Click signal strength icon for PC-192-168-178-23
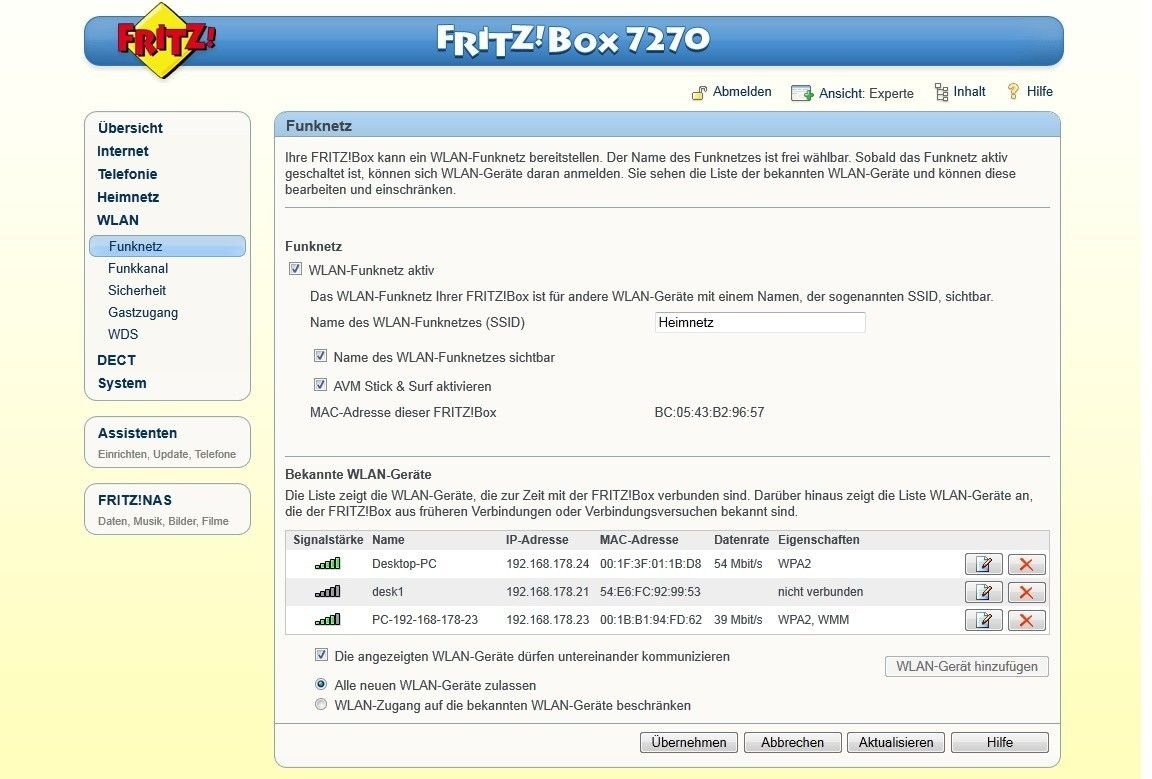Image resolution: width=1152 pixels, height=779 pixels. 328,620
